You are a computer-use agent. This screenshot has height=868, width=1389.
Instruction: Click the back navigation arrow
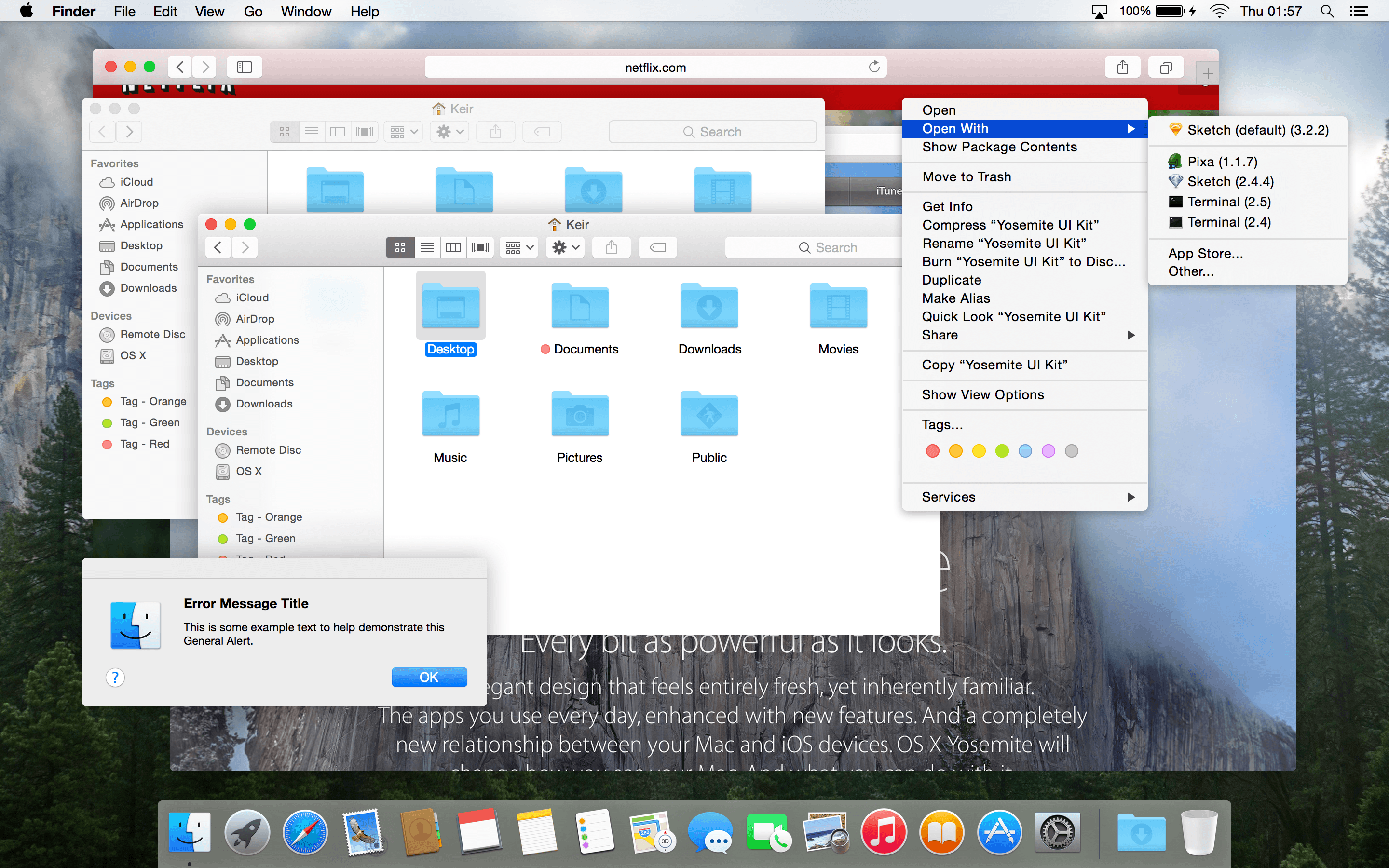218,247
